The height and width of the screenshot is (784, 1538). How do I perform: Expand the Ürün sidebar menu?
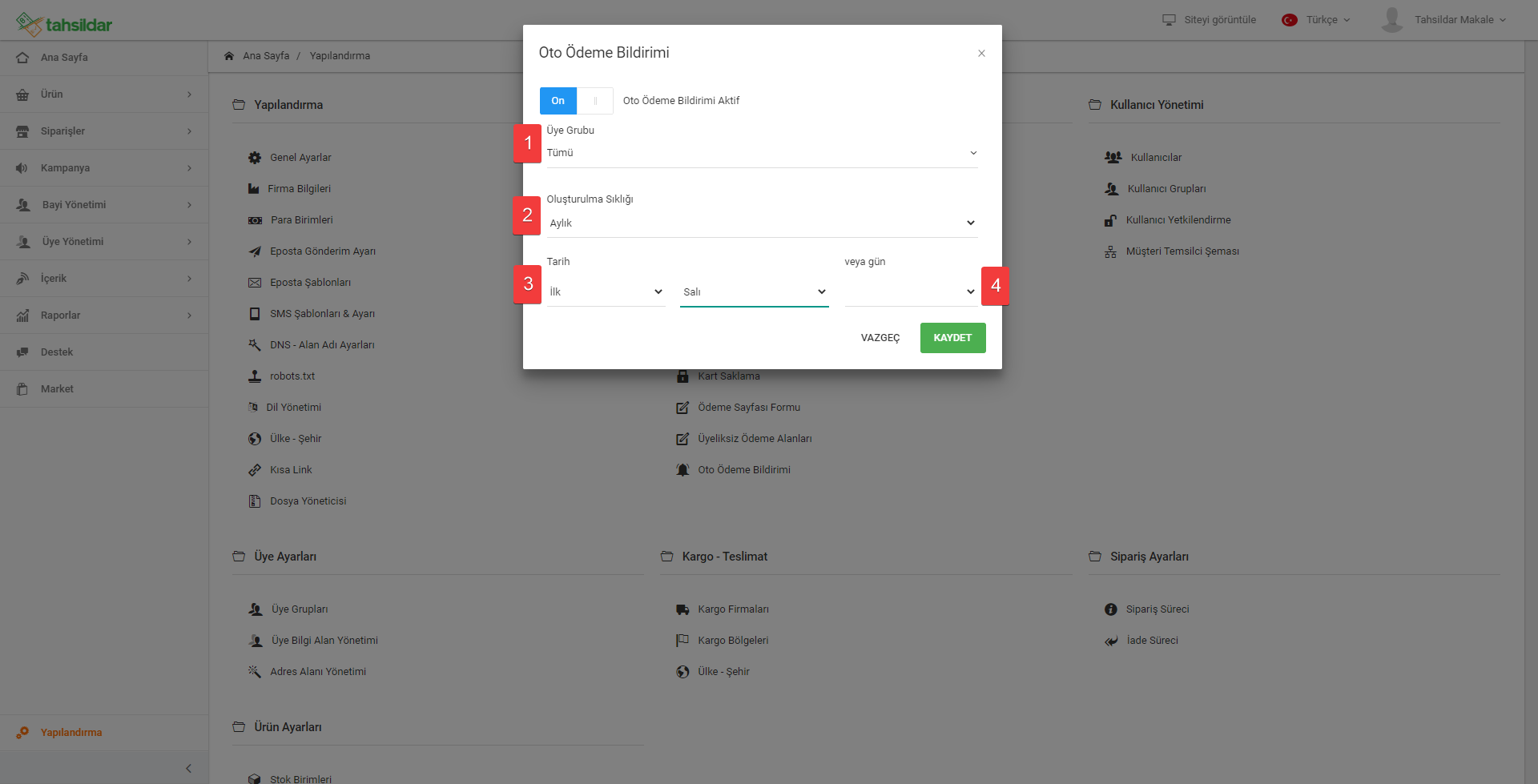(104, 94)
